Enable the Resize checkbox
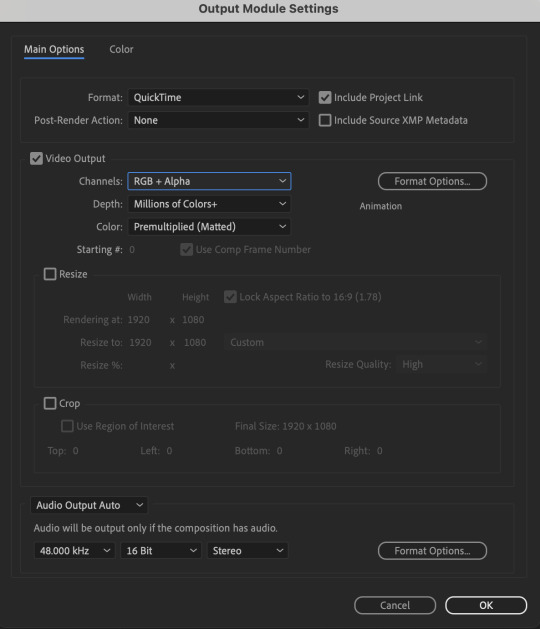 click(x=50, y=274)
